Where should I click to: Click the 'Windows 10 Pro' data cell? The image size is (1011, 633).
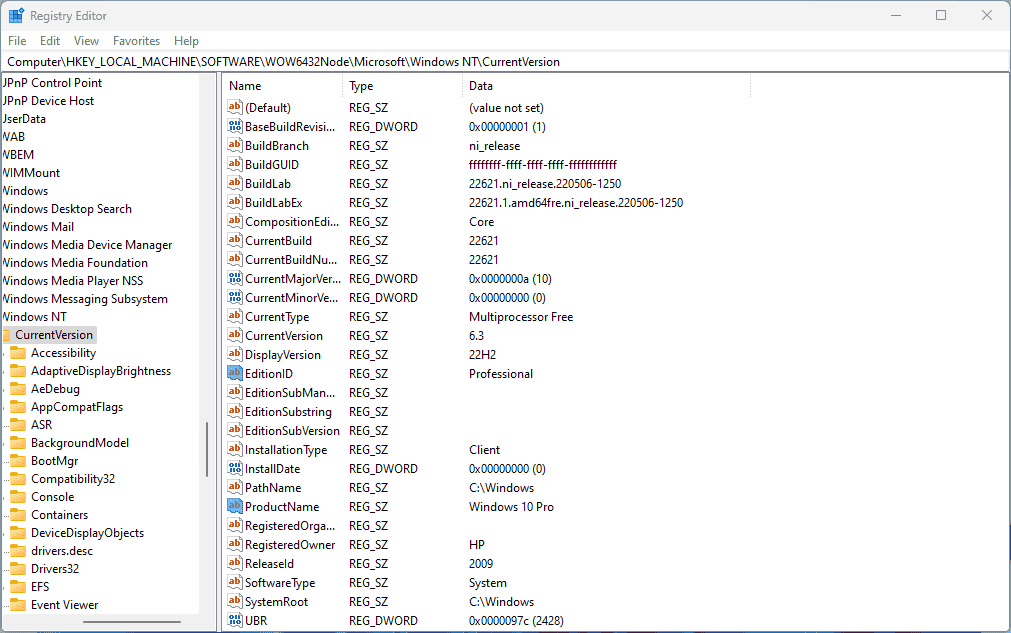point(511,507)
